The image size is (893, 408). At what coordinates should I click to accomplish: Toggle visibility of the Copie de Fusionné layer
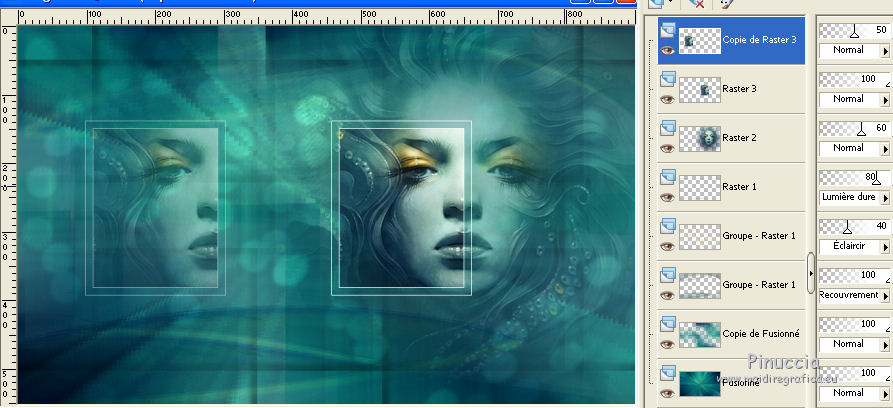pyautogui.click(x=668, y=344)
